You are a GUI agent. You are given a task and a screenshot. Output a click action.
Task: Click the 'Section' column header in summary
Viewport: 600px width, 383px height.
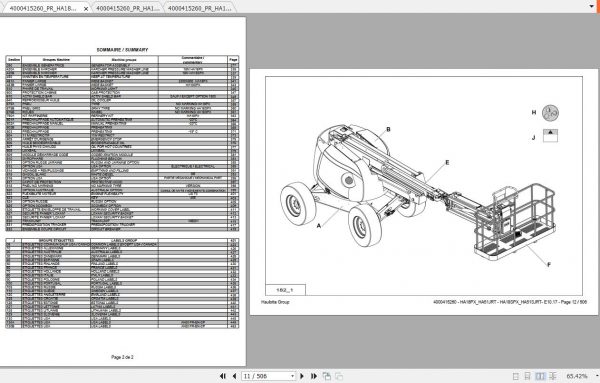[x=14, y=60]
